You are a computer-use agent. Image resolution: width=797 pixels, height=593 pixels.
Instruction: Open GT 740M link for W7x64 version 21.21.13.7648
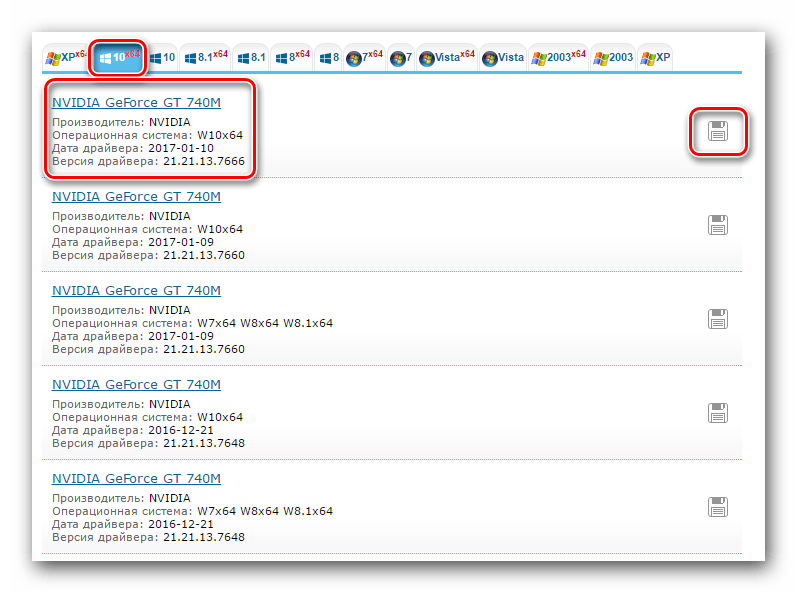click(136, 479)
